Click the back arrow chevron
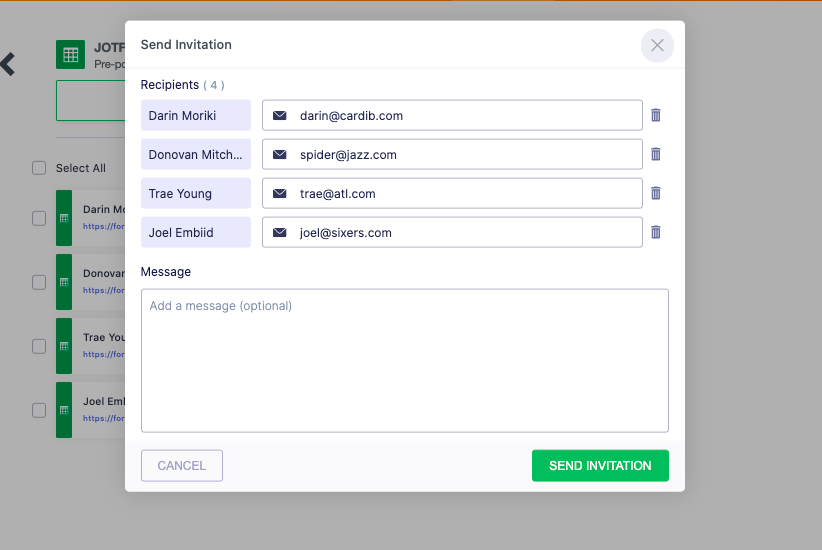The height and width of the screenshot is (550, 822). (8, 64)
